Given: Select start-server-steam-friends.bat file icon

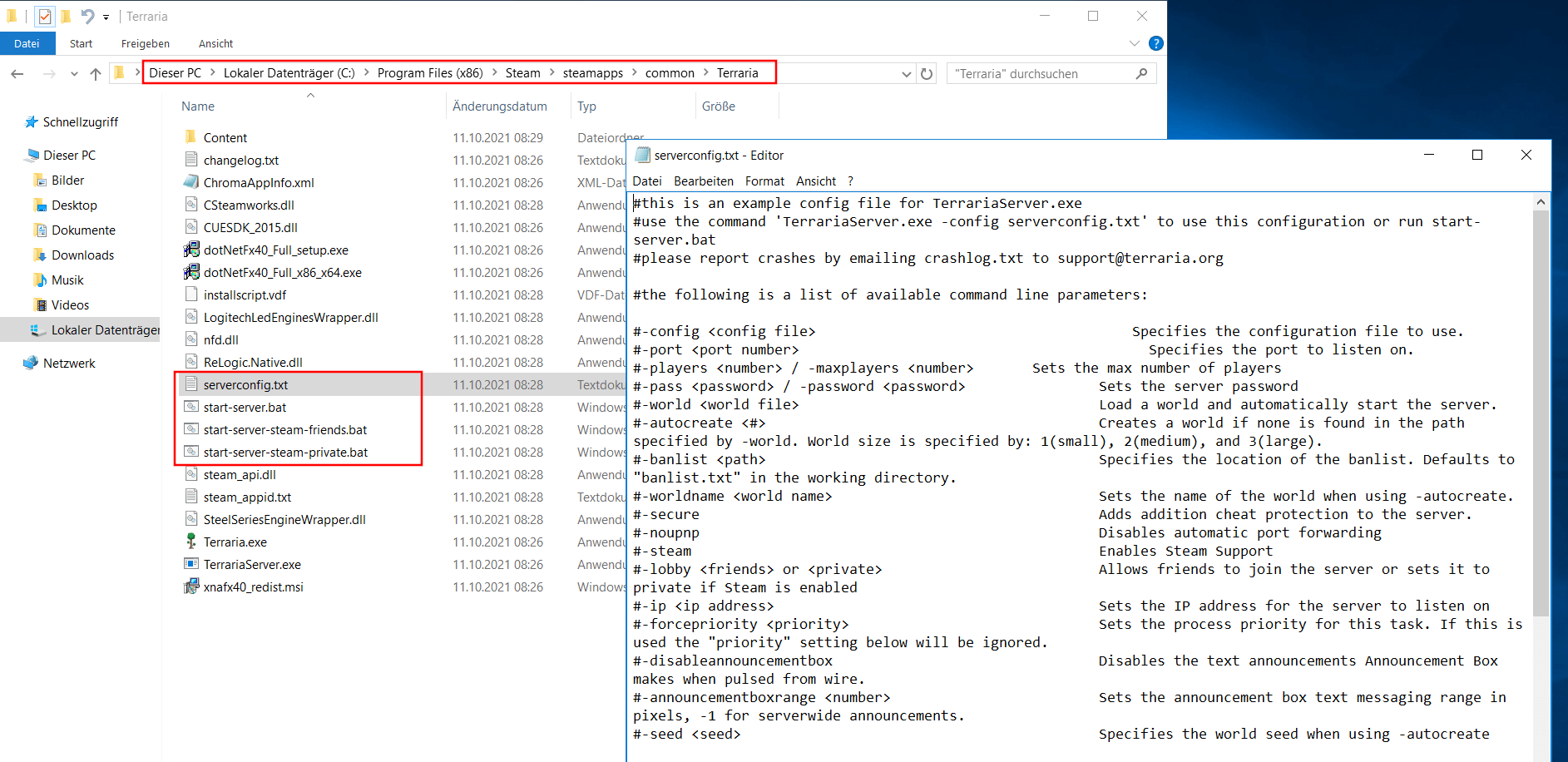Looking at the screenshot, I should tap(191, 429).
